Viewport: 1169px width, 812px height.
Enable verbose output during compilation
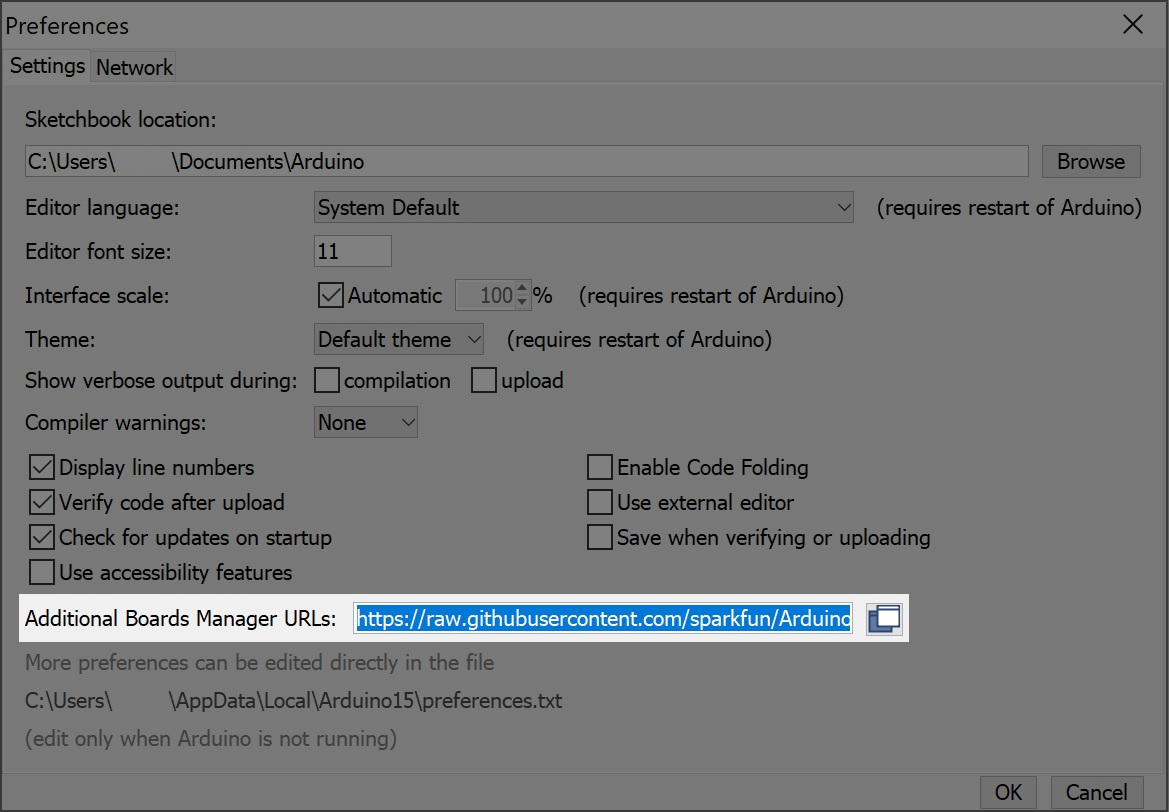click(327, 380)
